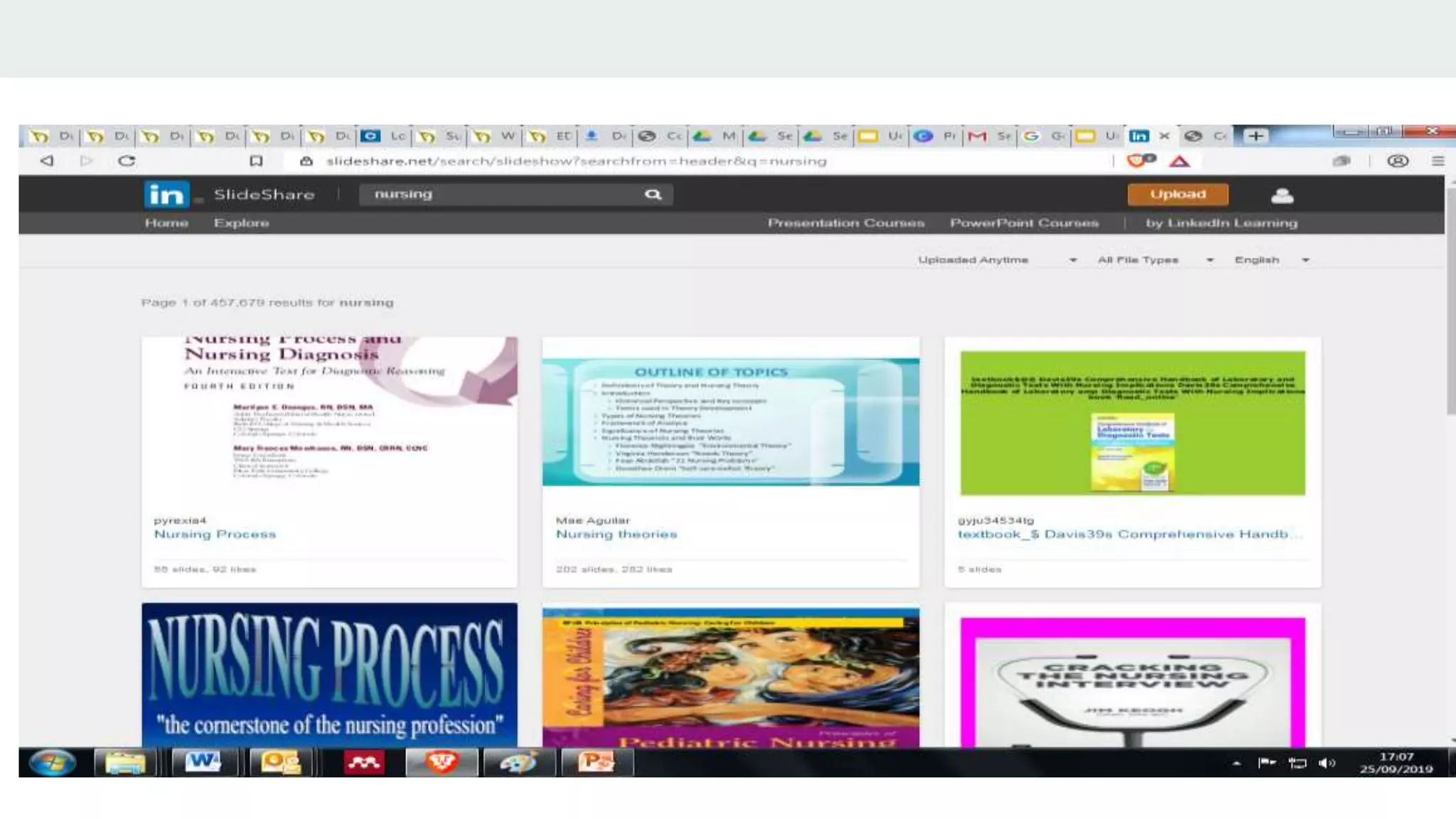This screenshot has height=819, width=1456.
Task: Click the taskbar volume icon
Action: point(1326,763)
